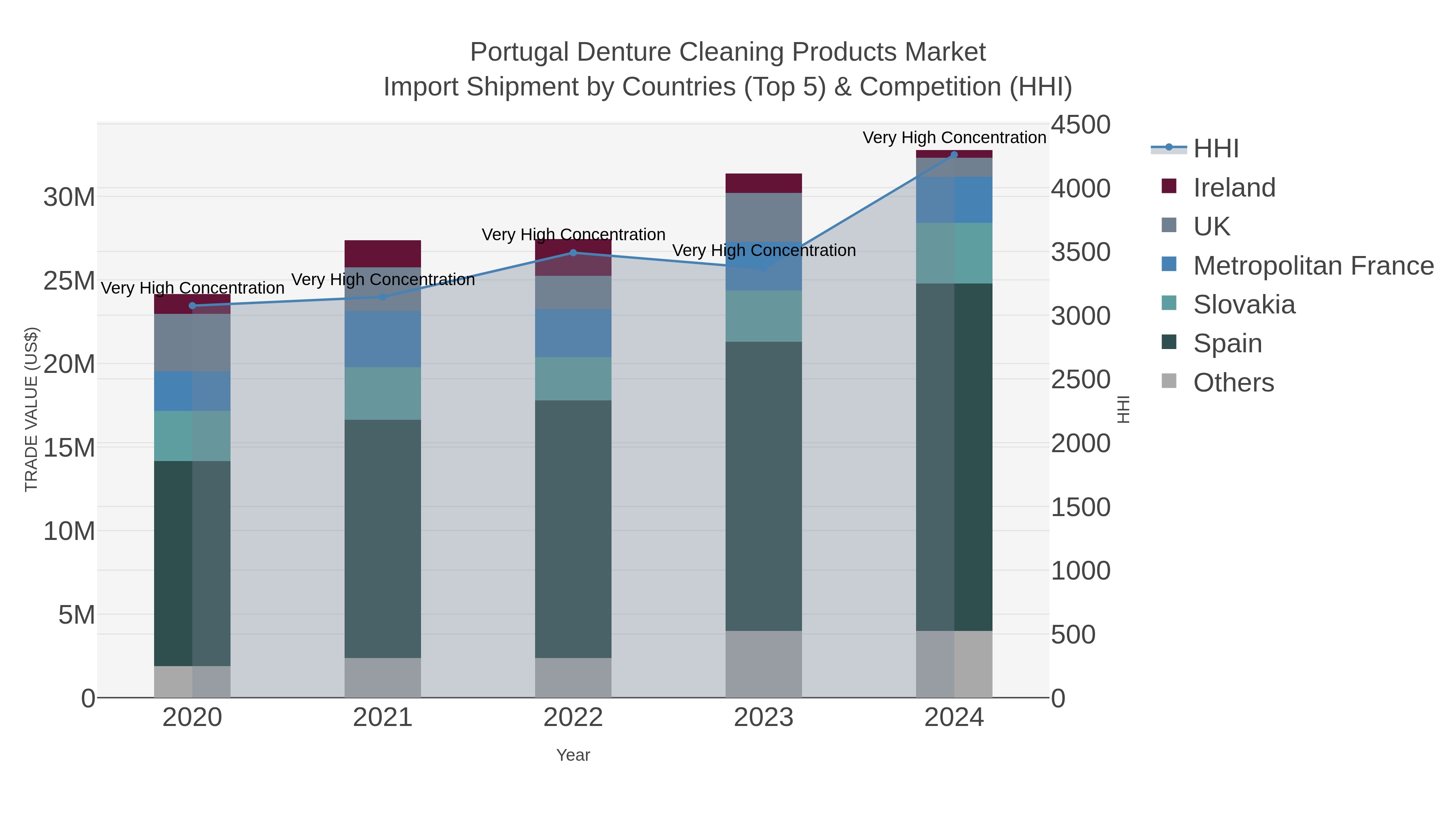
Task: Click the Others segment of the 2023 bar
Action: click(764, 664)
